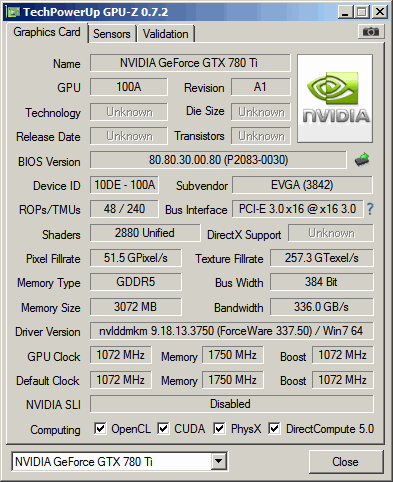
Task: Click the Device ID field 10DE - 100A
Action: [124, 185]
